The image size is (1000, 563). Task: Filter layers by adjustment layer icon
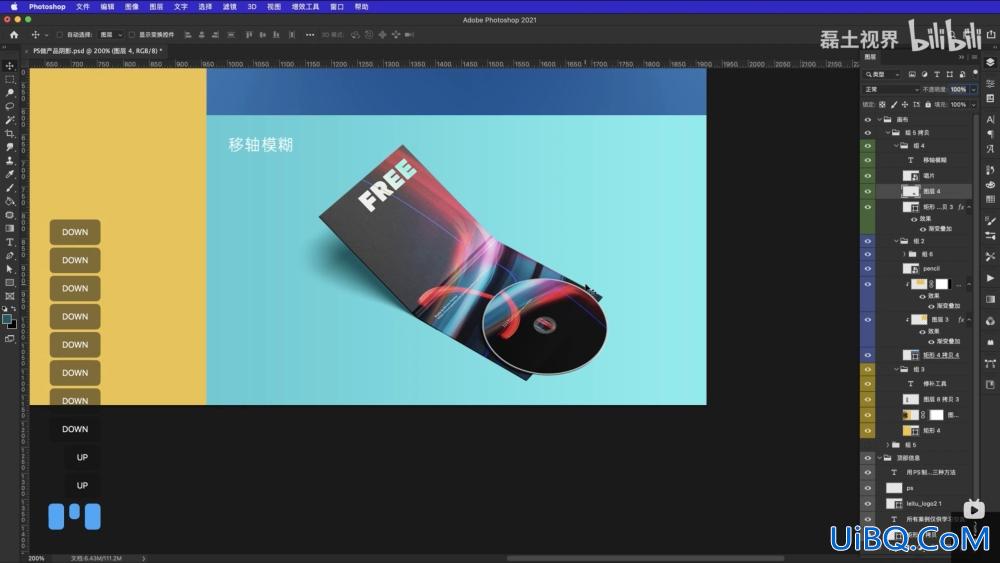pyautogui.click(x=924, y=75)
